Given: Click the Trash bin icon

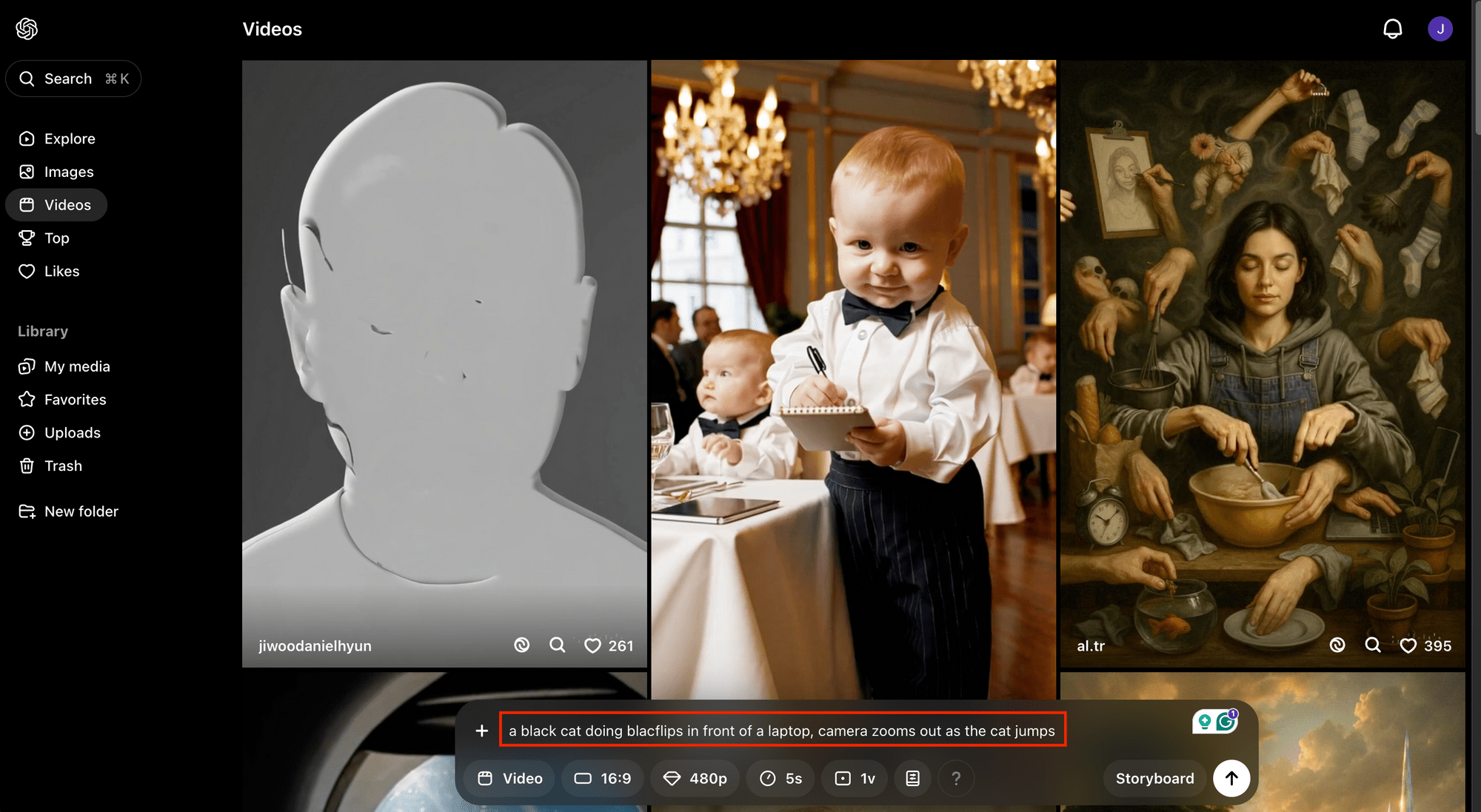Looking at the screenshot, I should 27,466.
